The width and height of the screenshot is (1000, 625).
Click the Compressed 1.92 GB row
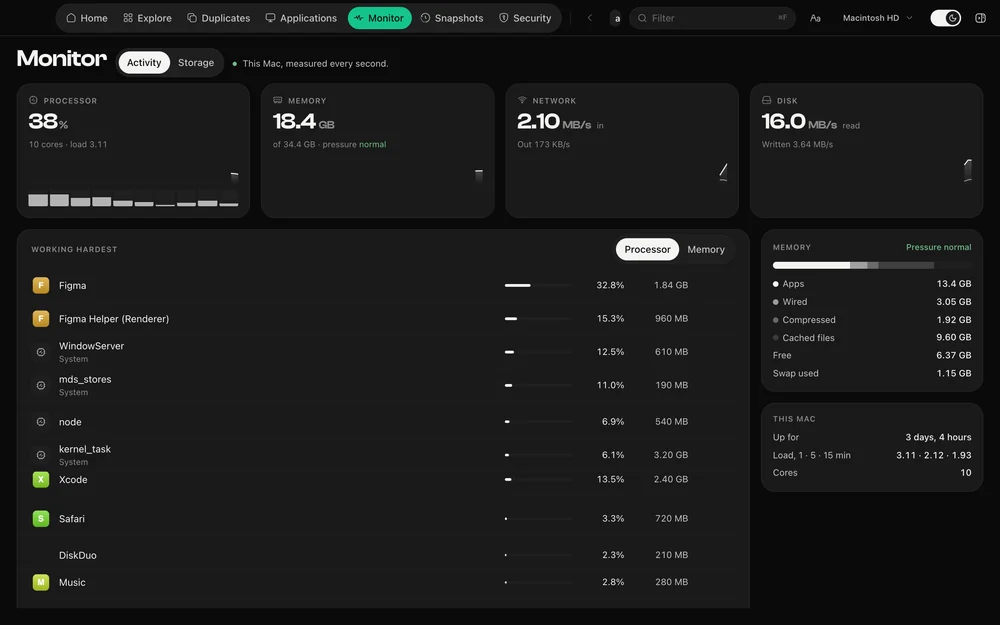(872, 320)
